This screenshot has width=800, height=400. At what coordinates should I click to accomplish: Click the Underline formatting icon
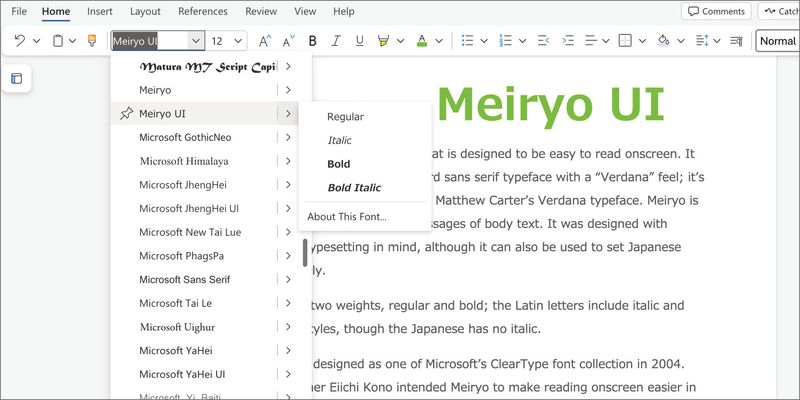359,41
